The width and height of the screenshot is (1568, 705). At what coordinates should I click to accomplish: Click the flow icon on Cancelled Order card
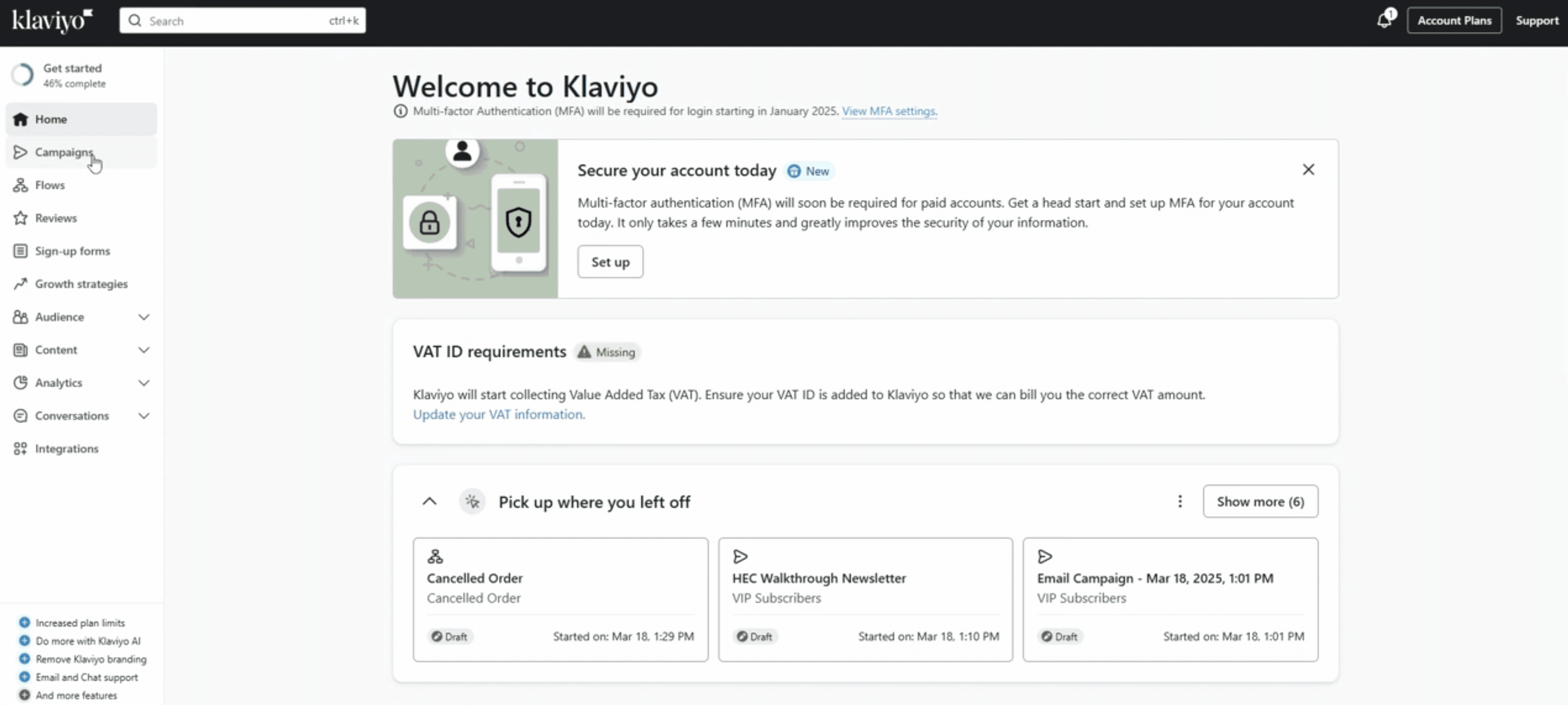tap(435, 556)
